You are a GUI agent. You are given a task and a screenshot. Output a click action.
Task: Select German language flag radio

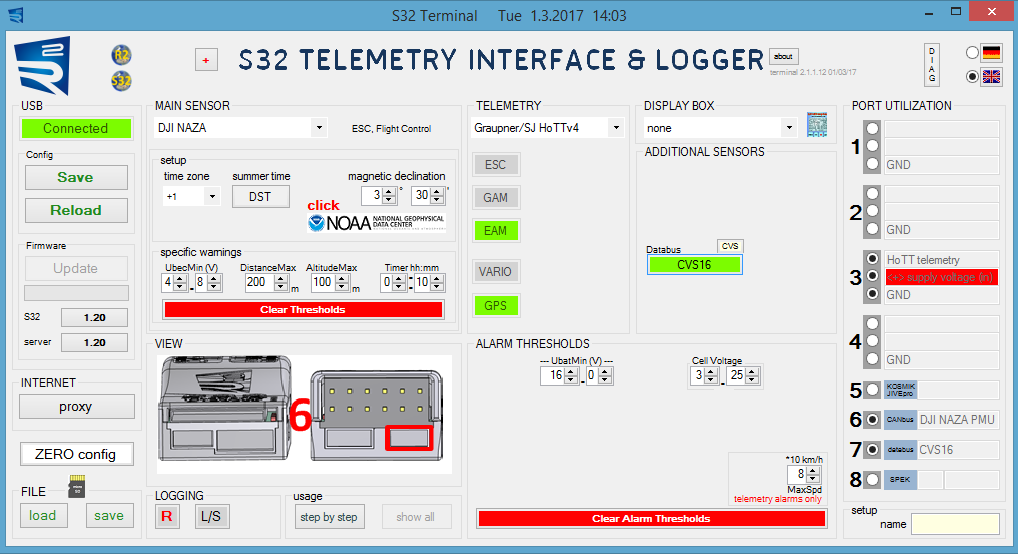pyautogui.click(x=972, y=53)
